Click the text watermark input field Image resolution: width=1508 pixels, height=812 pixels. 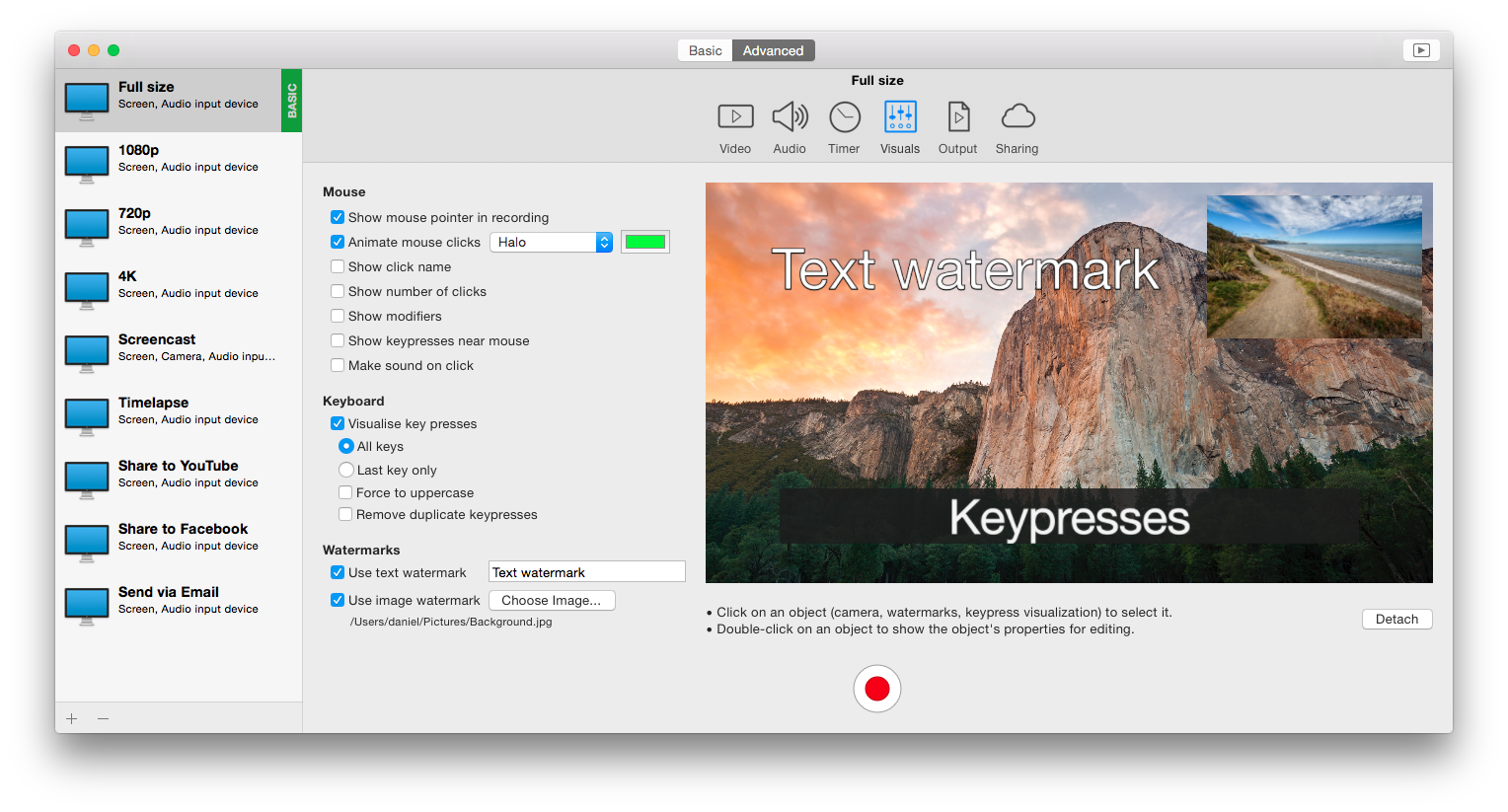point(586,572)
